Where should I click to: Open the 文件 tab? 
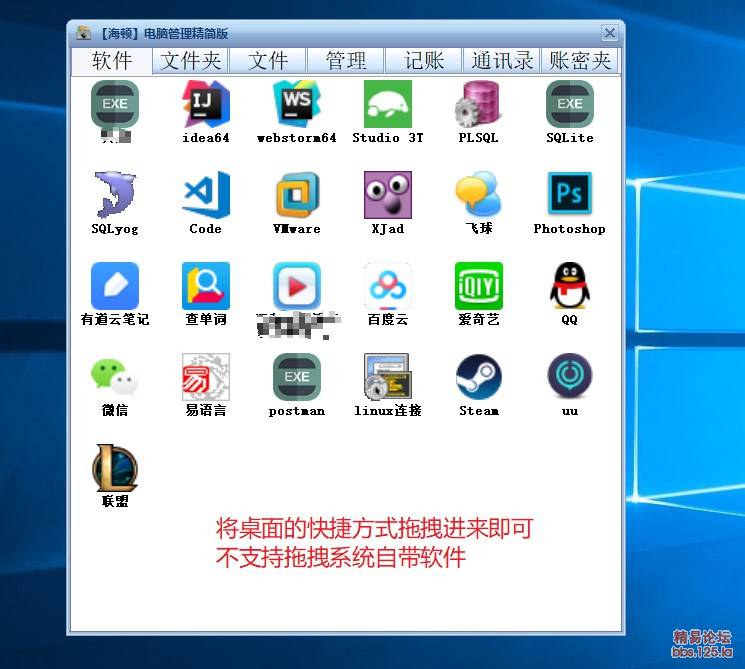point(268,61)
